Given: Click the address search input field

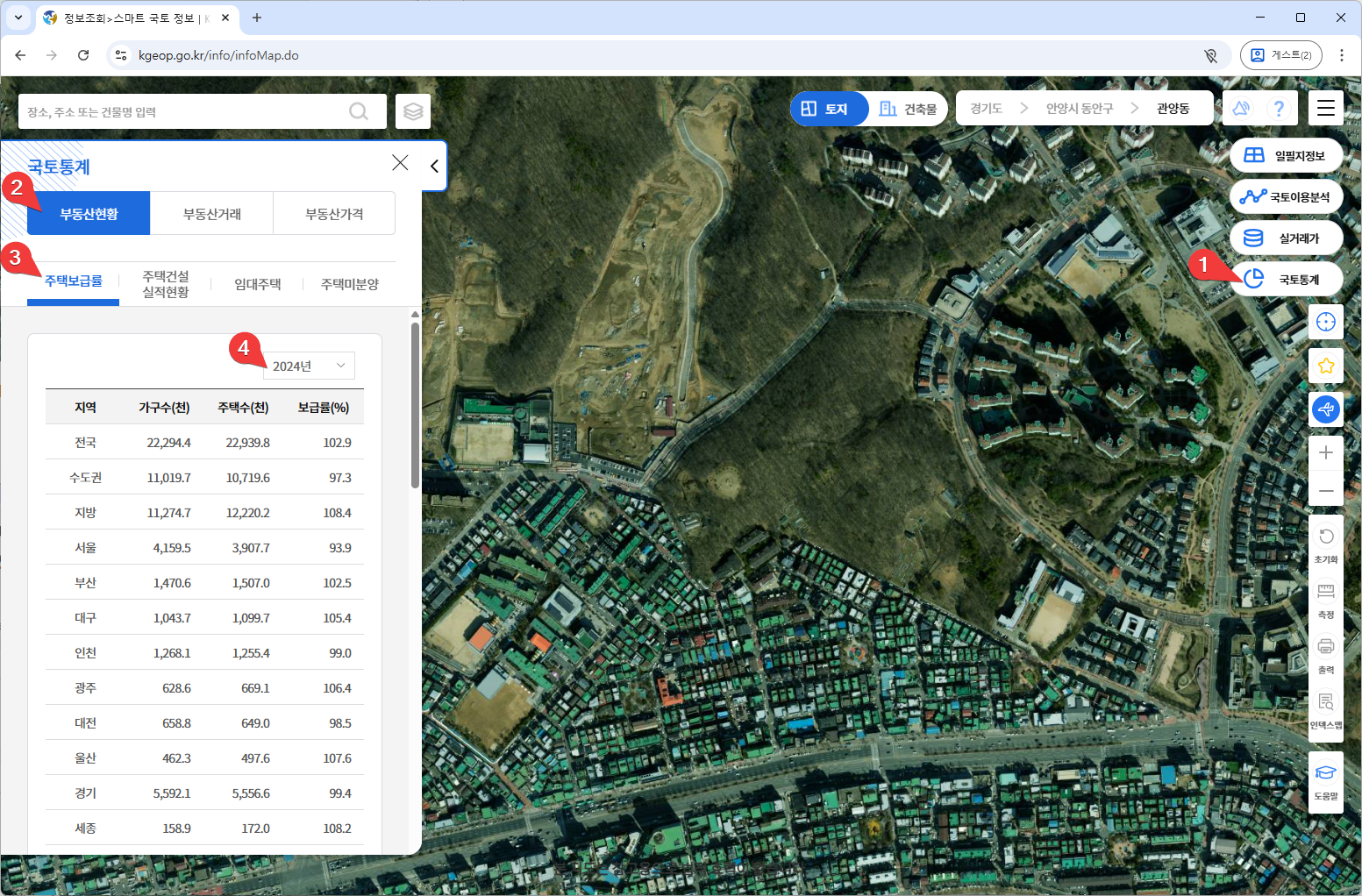Looking at the screenshot, I should coord(184,112).
